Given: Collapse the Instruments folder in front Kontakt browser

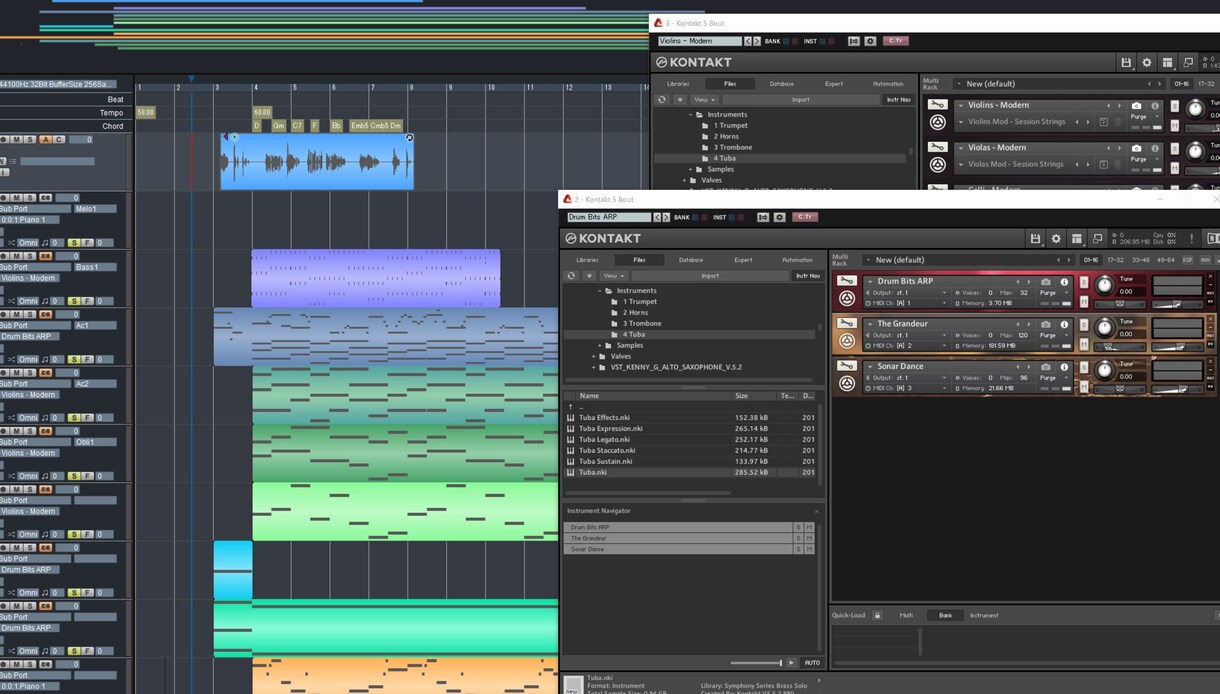Looking at the screenshot, I should pyautogui.click(x=601, y=291).
